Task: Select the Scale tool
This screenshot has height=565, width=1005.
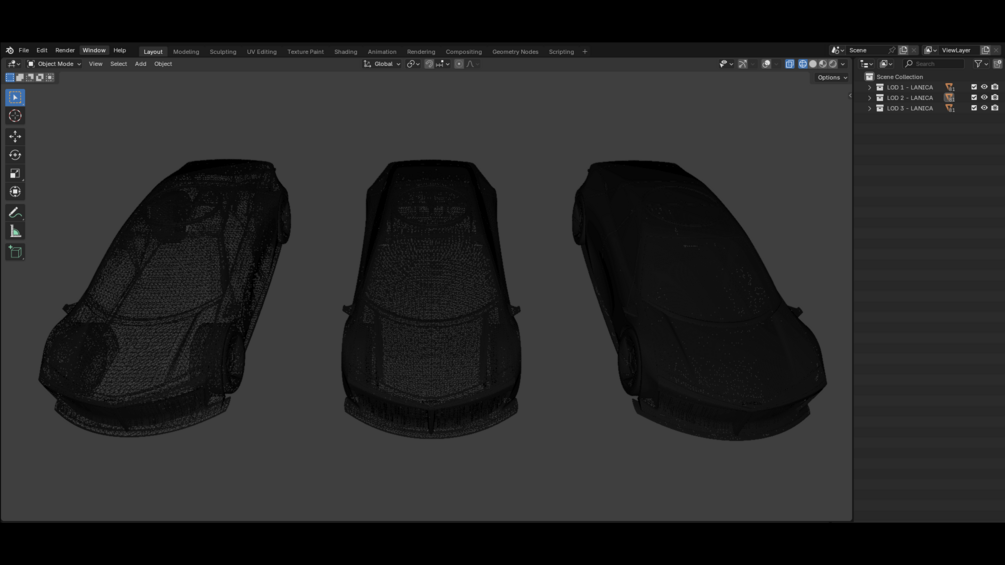Action: point(15,174)
